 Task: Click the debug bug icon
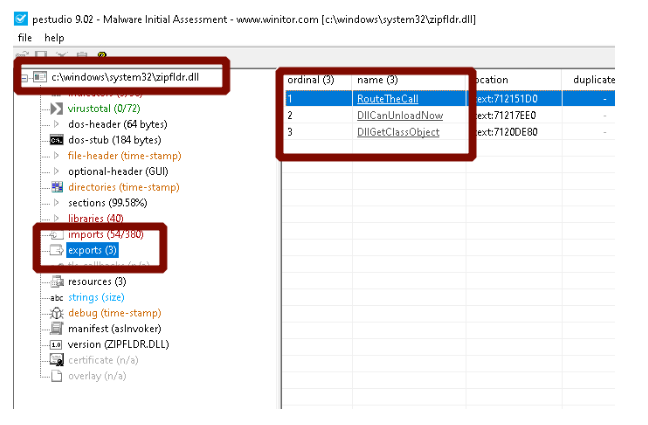tap(57, 313)
